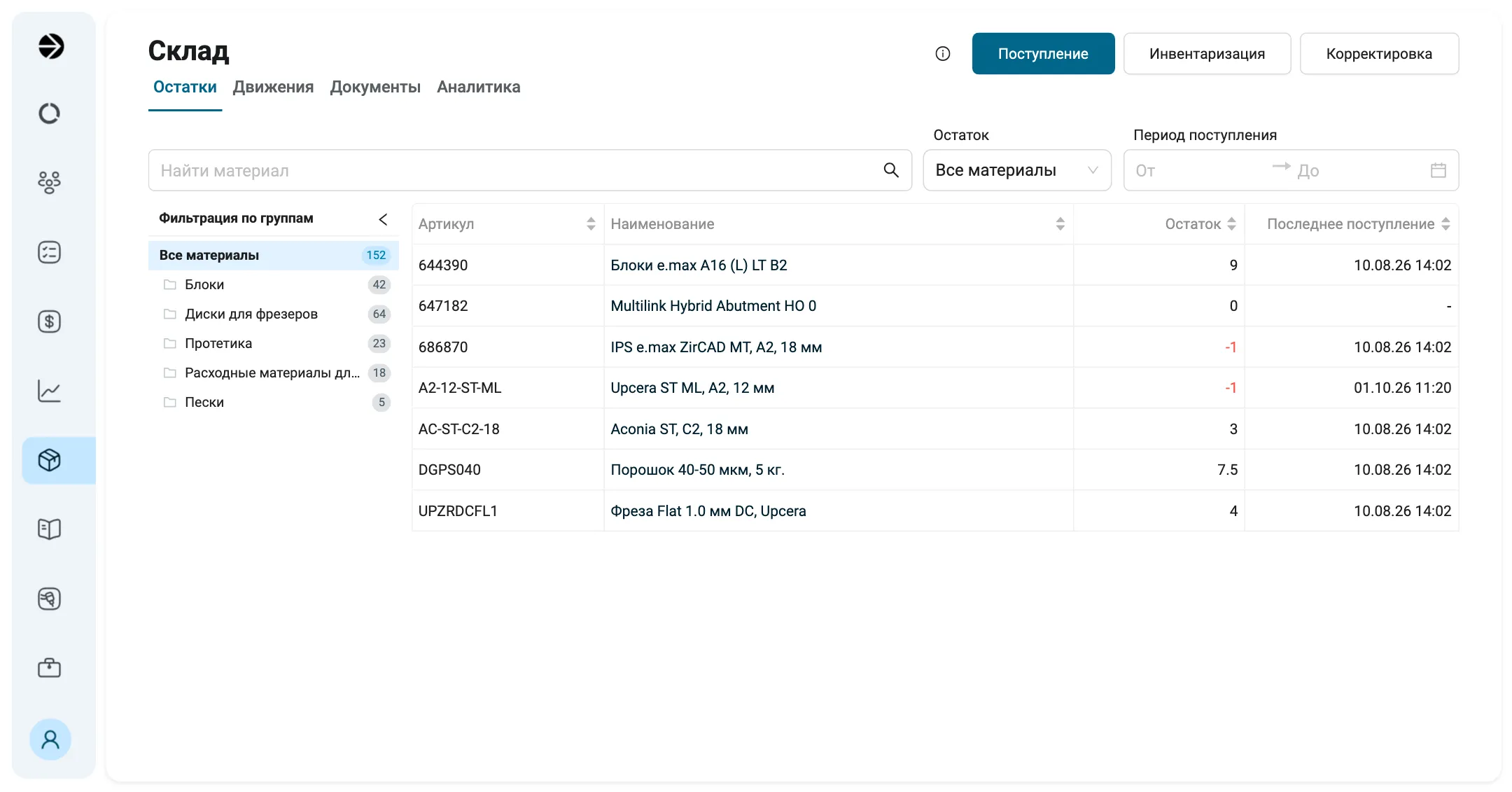This screenshot has width=1512, height=792.
Task: Click the От start date field
Action: 1198,170
